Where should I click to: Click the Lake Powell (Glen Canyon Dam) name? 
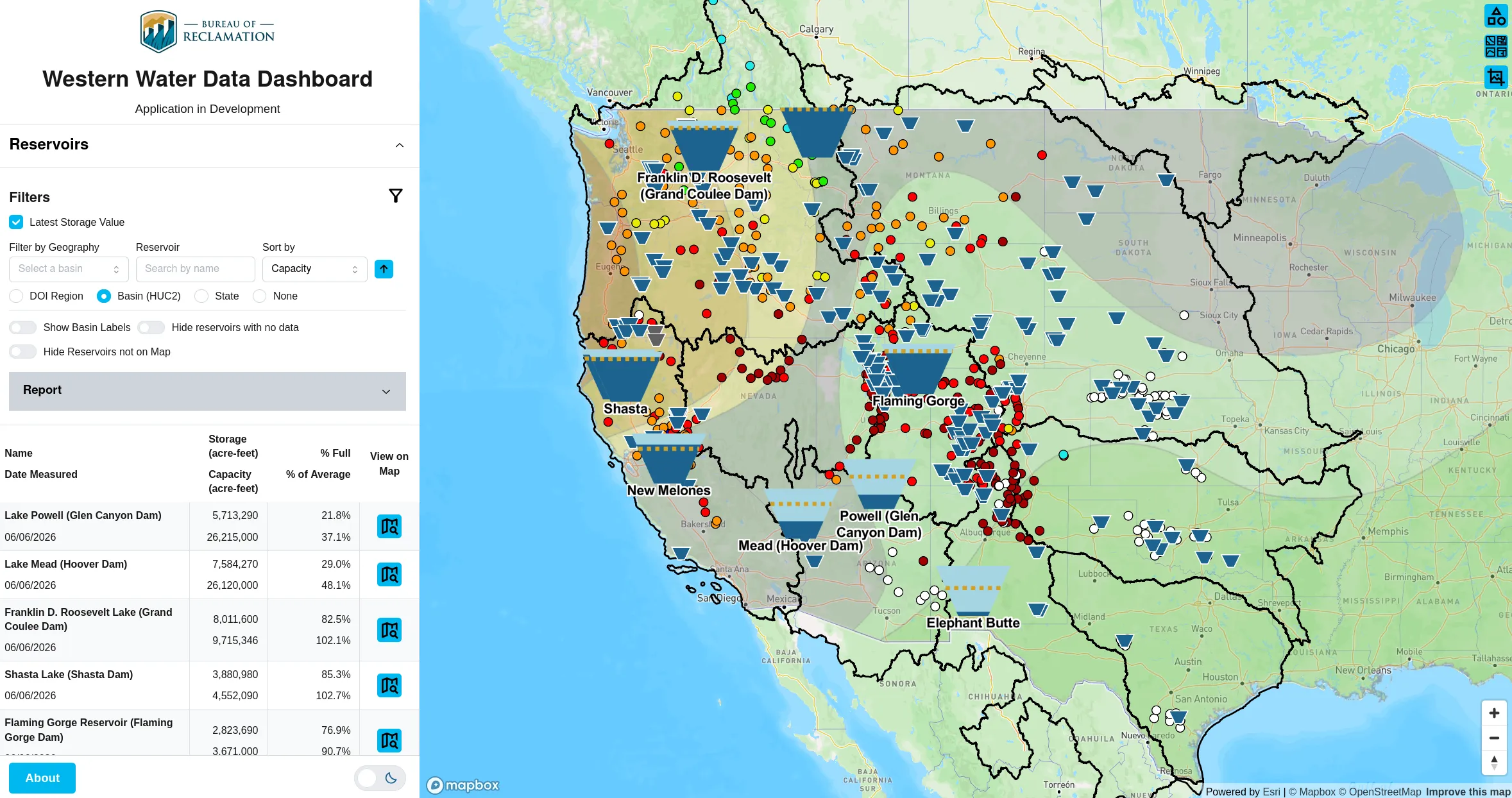pyautogui.click(x=83, y=516)
